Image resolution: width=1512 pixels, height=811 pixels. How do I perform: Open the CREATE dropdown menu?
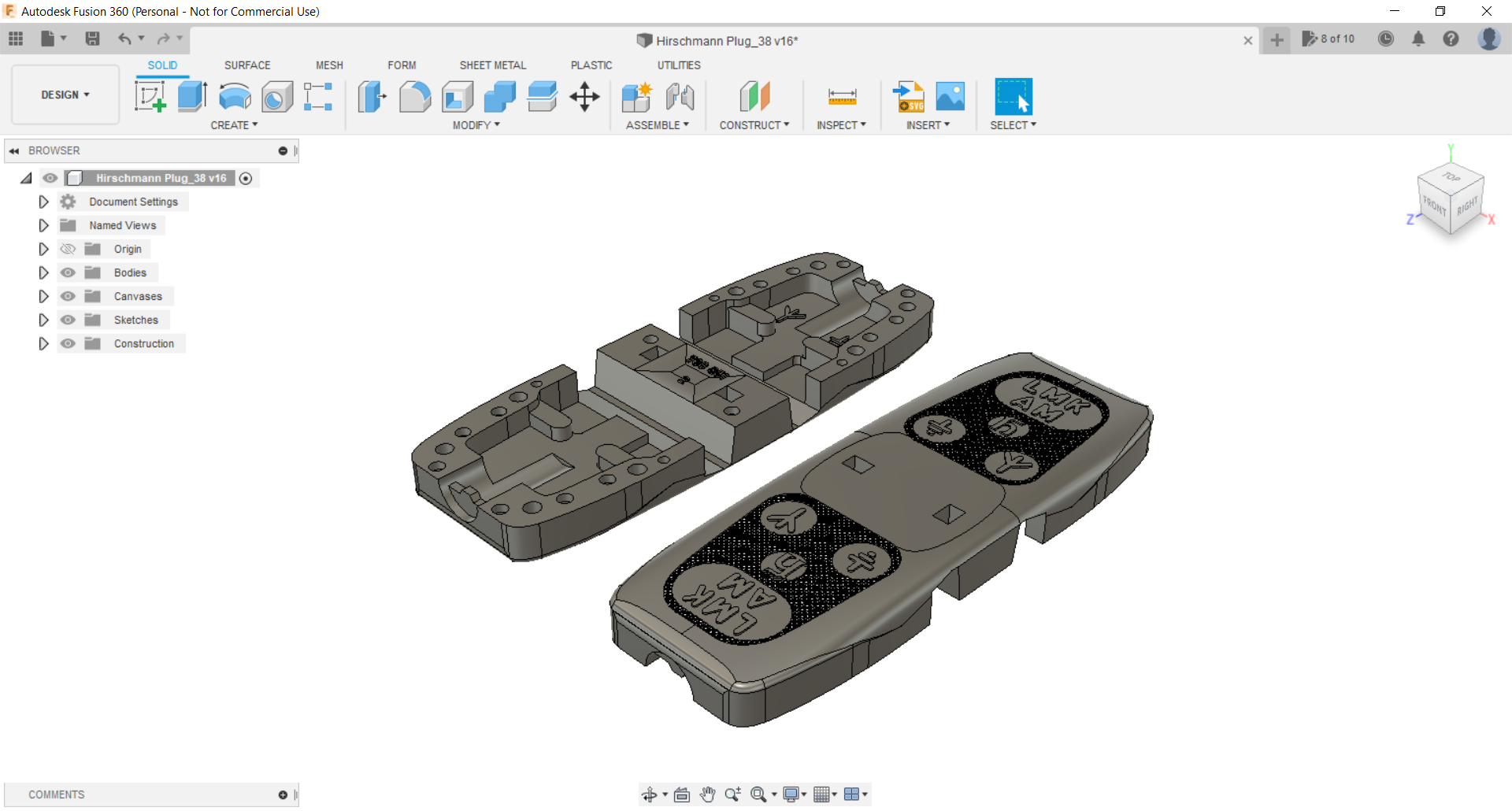[234, 125]
